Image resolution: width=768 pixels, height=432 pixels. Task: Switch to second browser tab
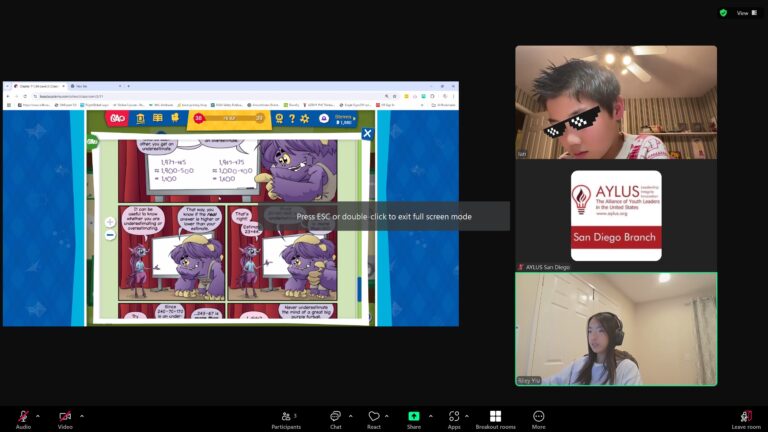tap(96, 86)
